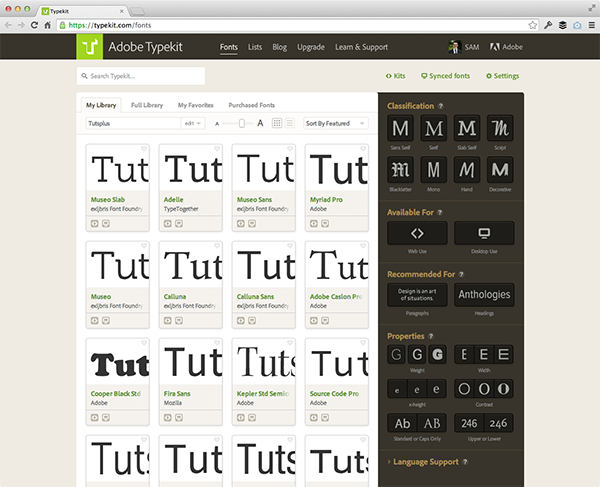The height and width of the screenshot is (487, 600).
Task: Click the large A size end
Action: point(260,123)
